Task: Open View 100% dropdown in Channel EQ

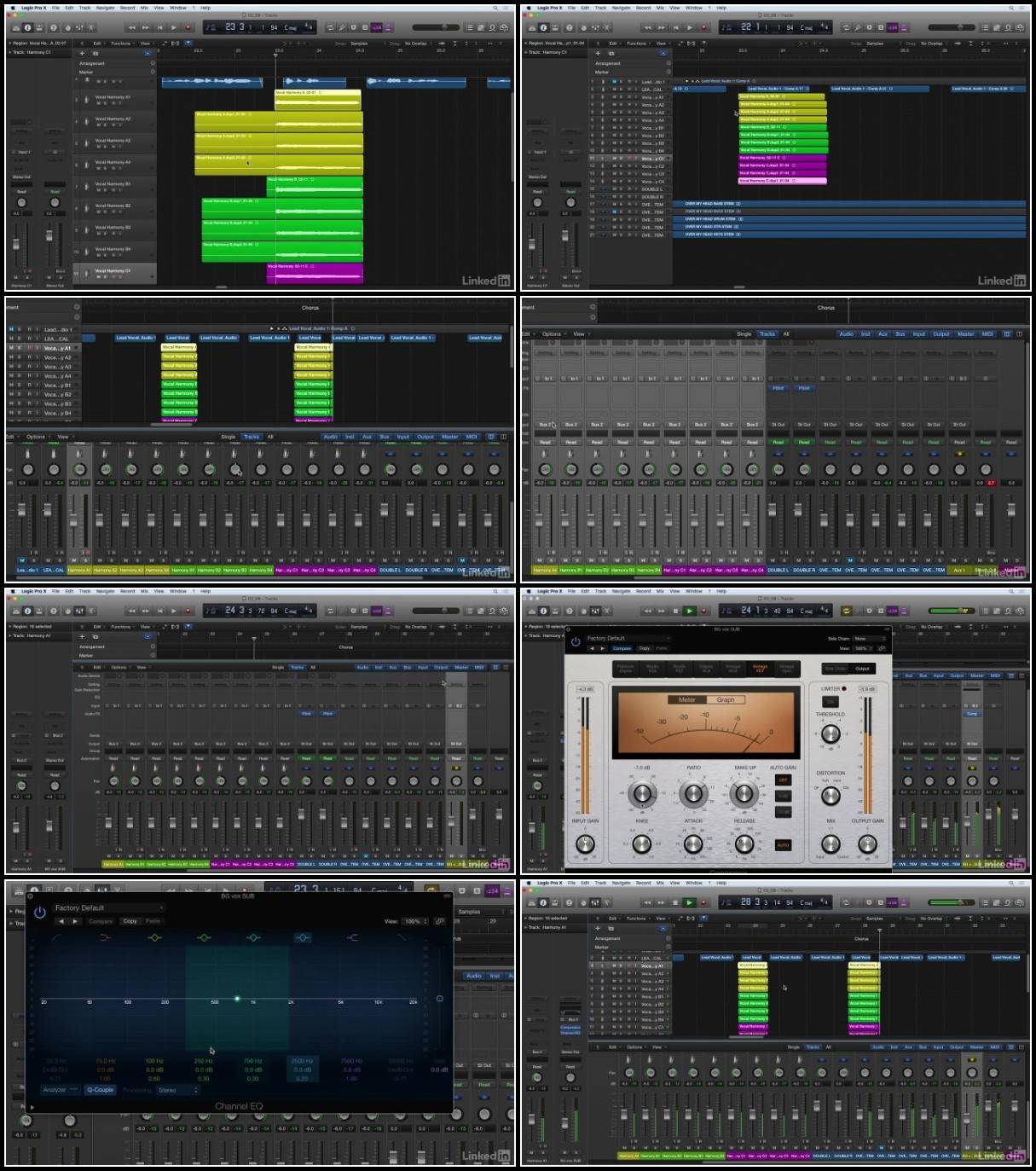Action: point(414,921)
